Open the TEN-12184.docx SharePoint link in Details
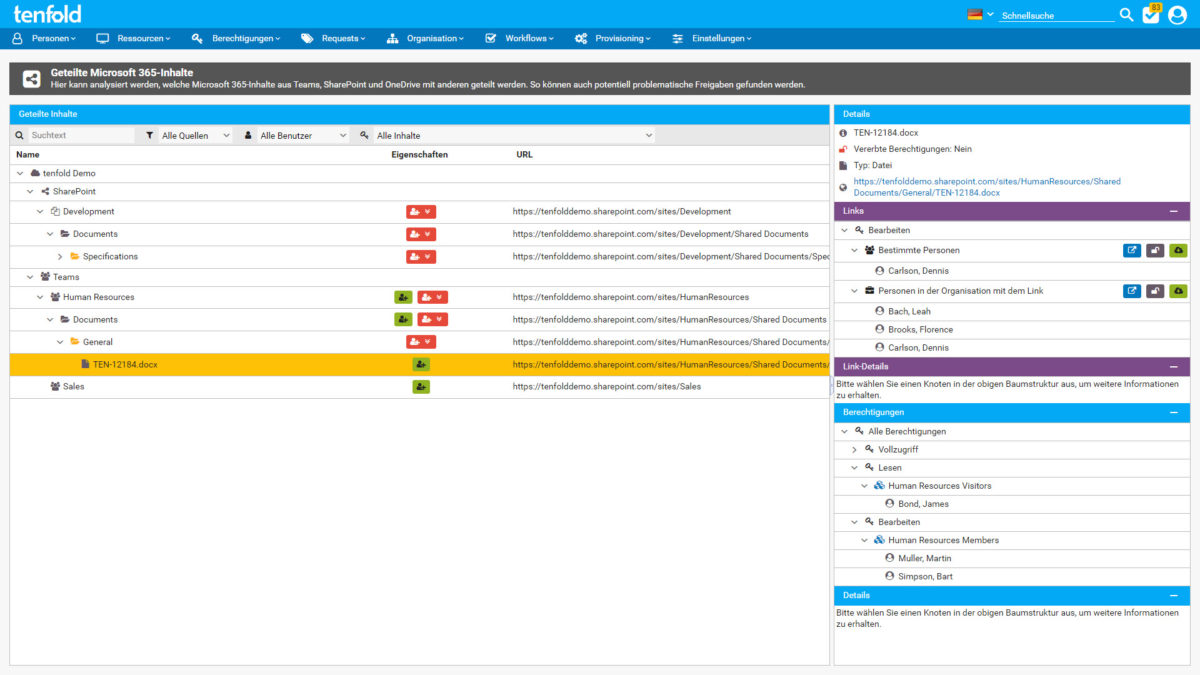The width and height of the screenshot is (1200, 675). [x=987, y=187]
